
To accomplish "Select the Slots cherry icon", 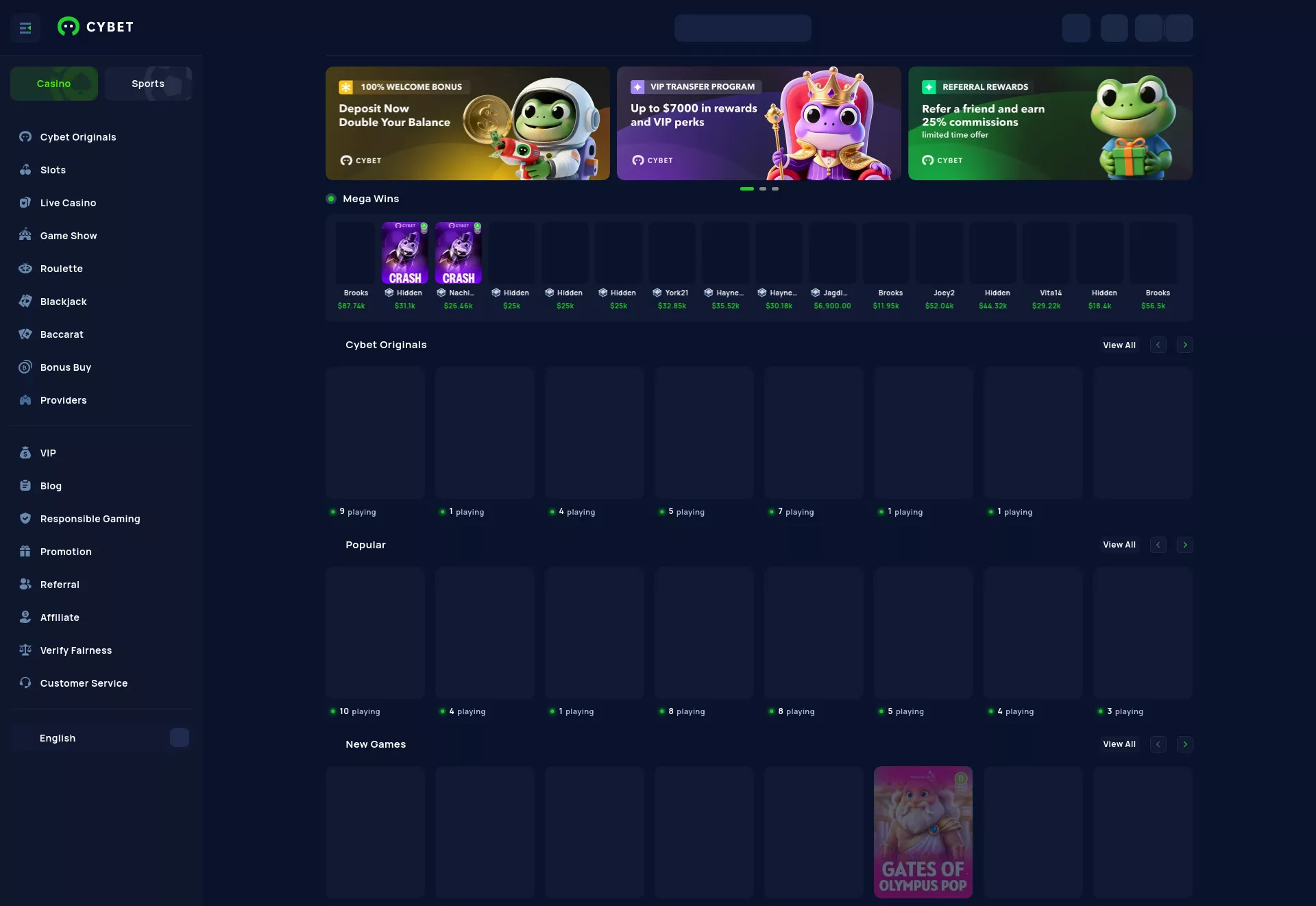I will click(25, 169).
